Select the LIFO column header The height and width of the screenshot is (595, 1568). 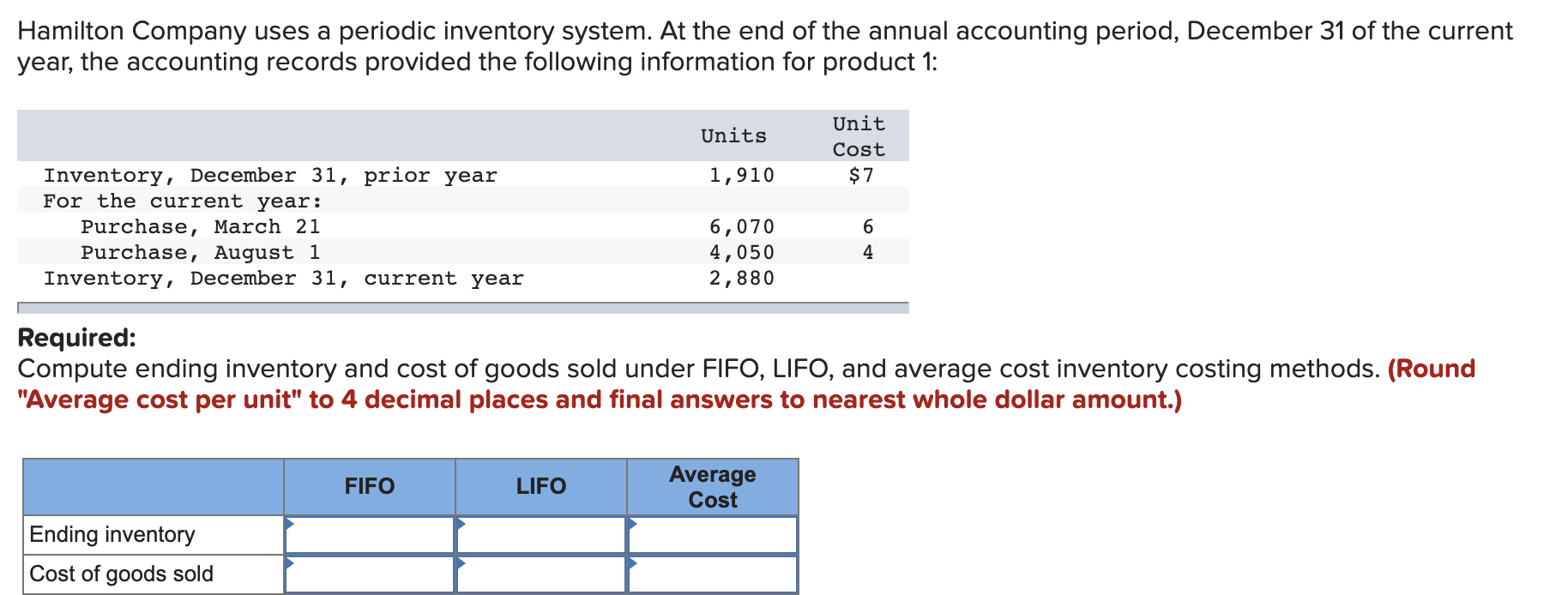[x=540, y=486]
